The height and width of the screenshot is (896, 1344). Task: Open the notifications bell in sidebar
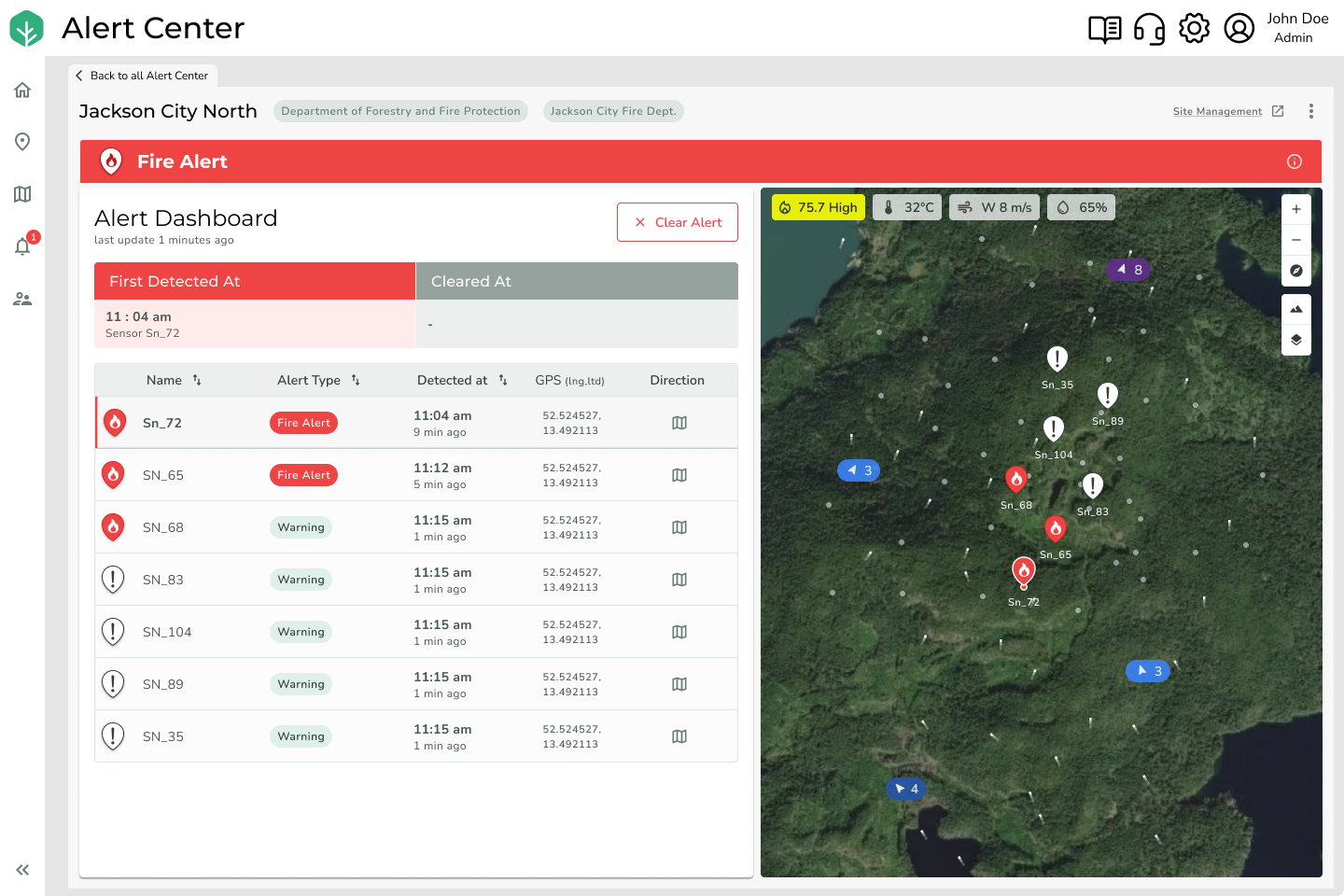[x=23, y=246]
